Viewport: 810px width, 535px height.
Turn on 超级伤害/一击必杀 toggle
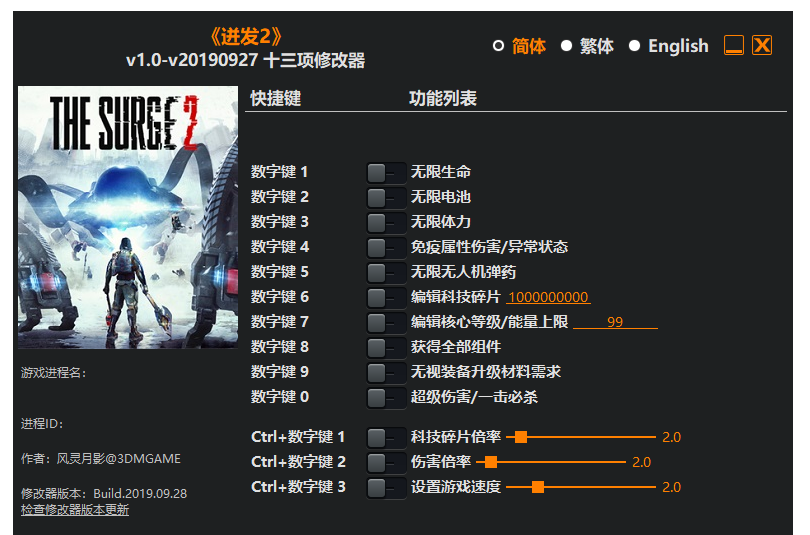point(386,398)
